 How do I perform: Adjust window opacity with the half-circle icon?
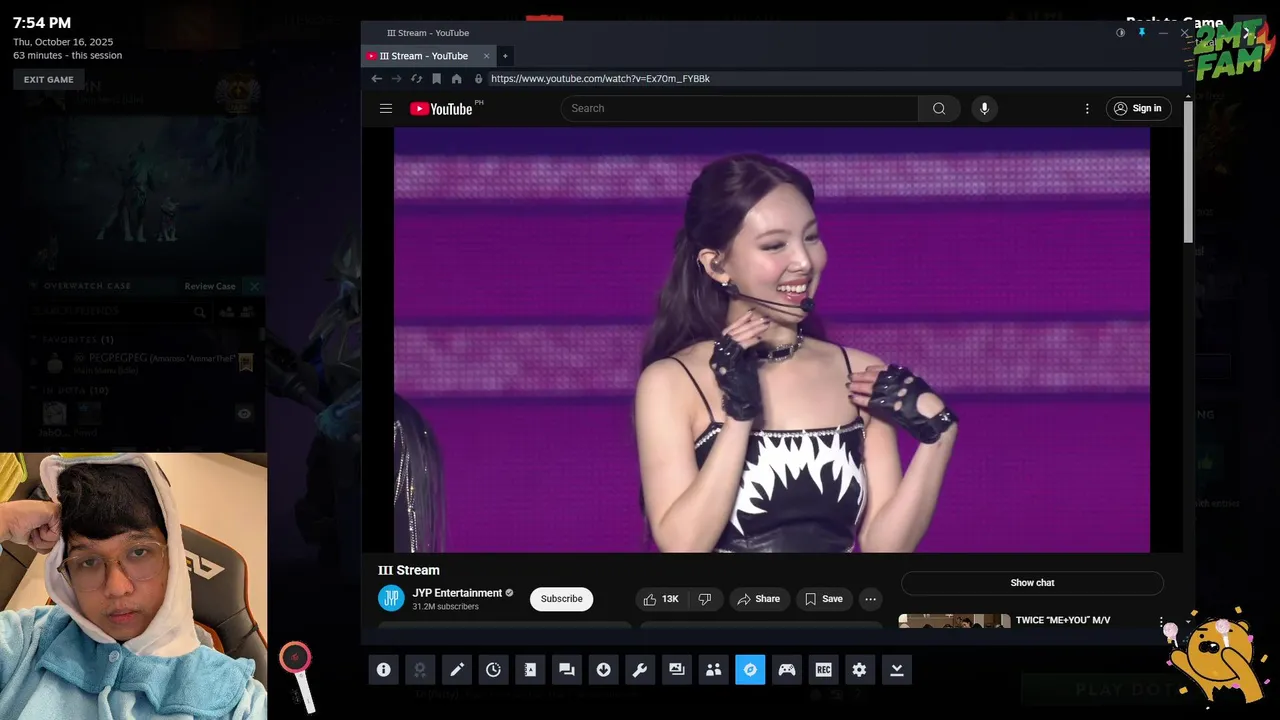1120,32
